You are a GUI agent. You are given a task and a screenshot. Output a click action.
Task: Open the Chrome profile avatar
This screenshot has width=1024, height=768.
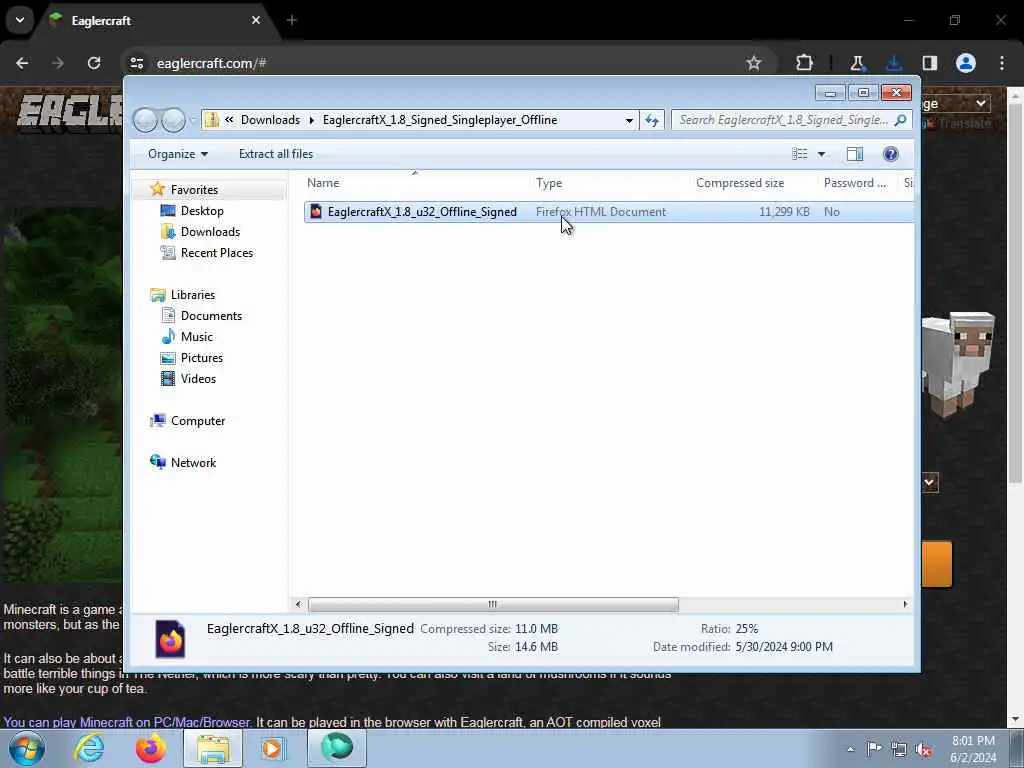pos(966,63)
